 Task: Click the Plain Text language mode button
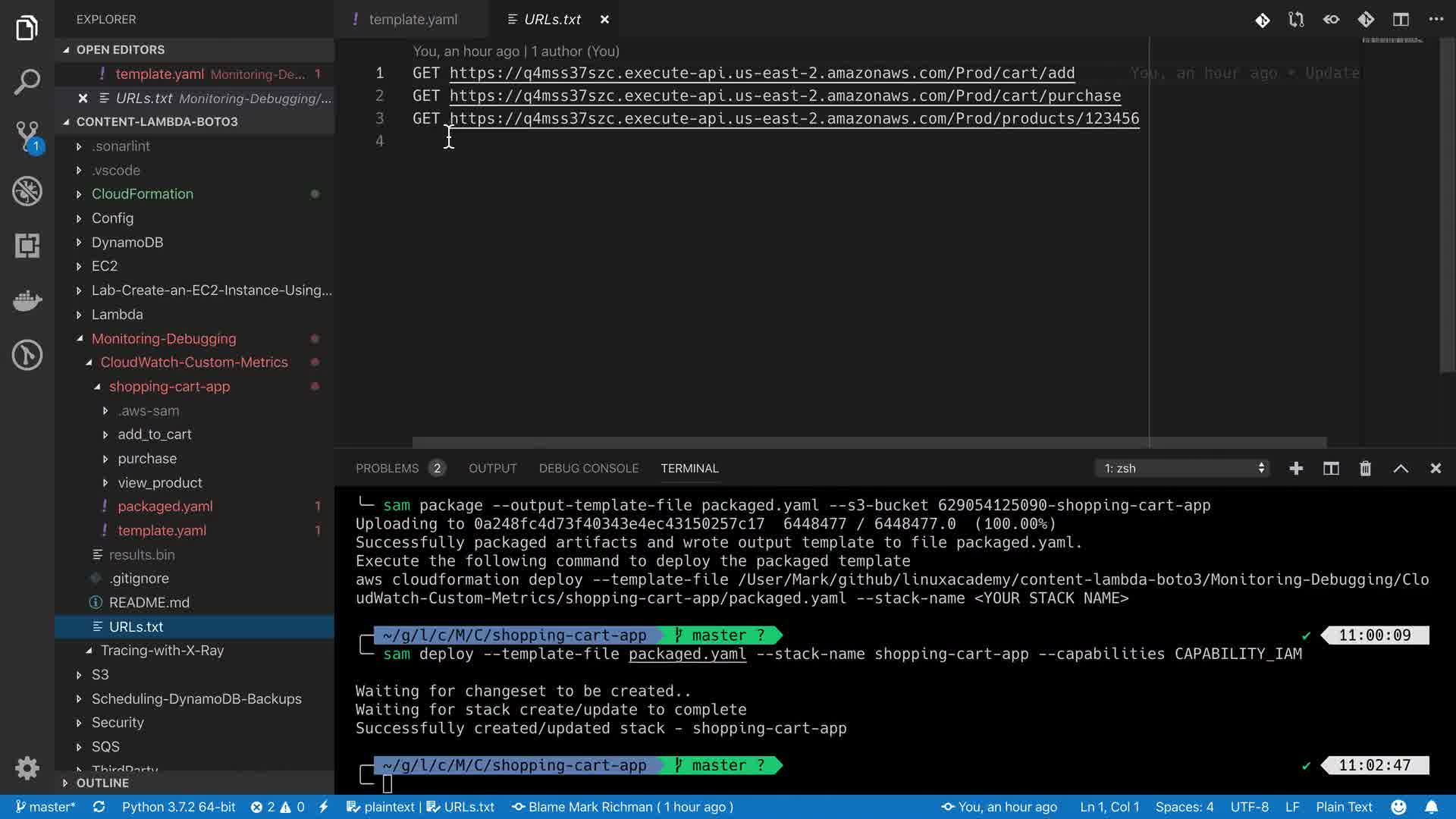[1344, 807]
